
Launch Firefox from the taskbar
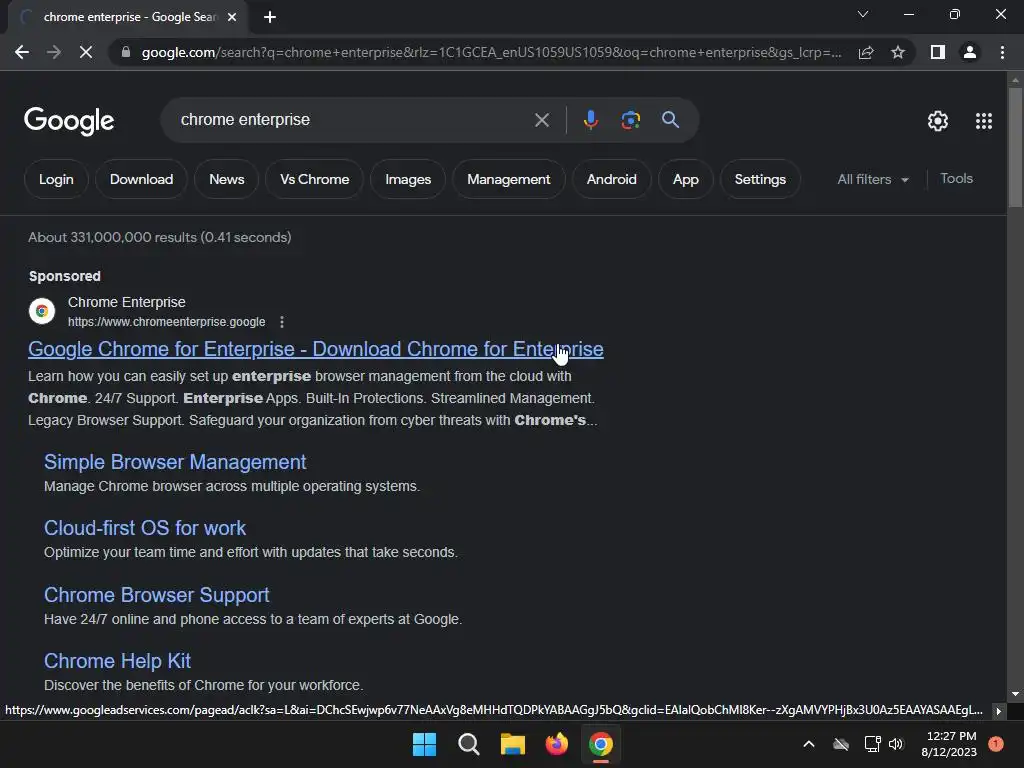pos(556,744)
